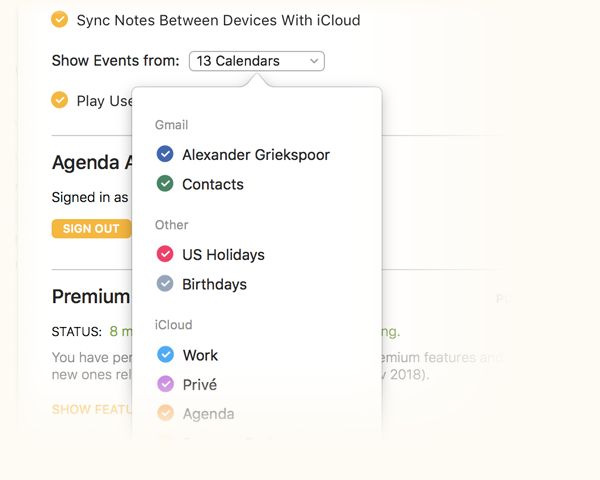Viewport: 600px width, 480px height.
Task: Click the SIGN OUT button
Action: click(x=91, y=229)
